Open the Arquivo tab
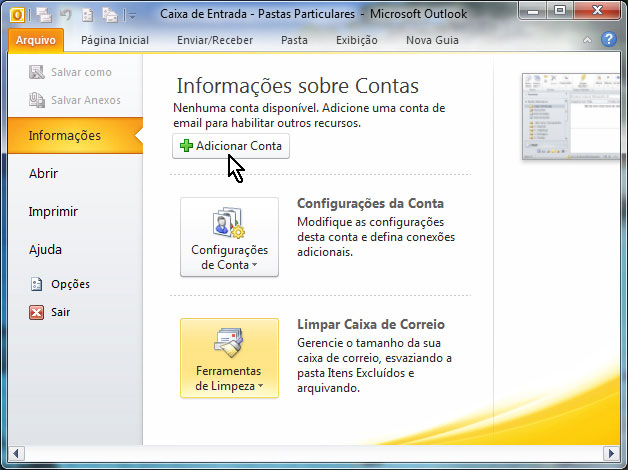Viewport: 628px width, 470px height. pyautogui.click(x=36, y=40)
